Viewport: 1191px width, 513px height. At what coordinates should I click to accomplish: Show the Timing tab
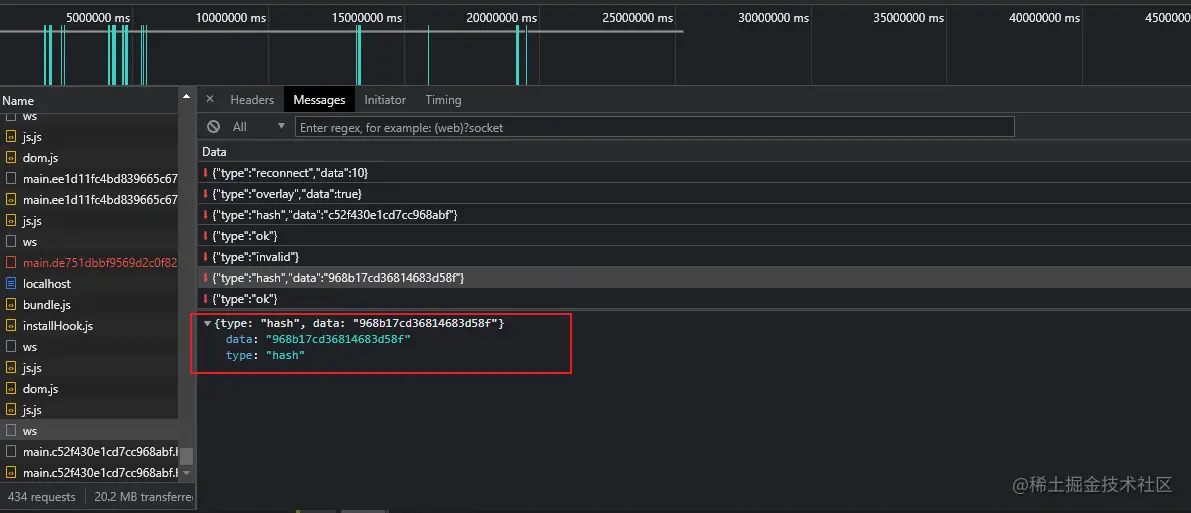pos(444,100)
